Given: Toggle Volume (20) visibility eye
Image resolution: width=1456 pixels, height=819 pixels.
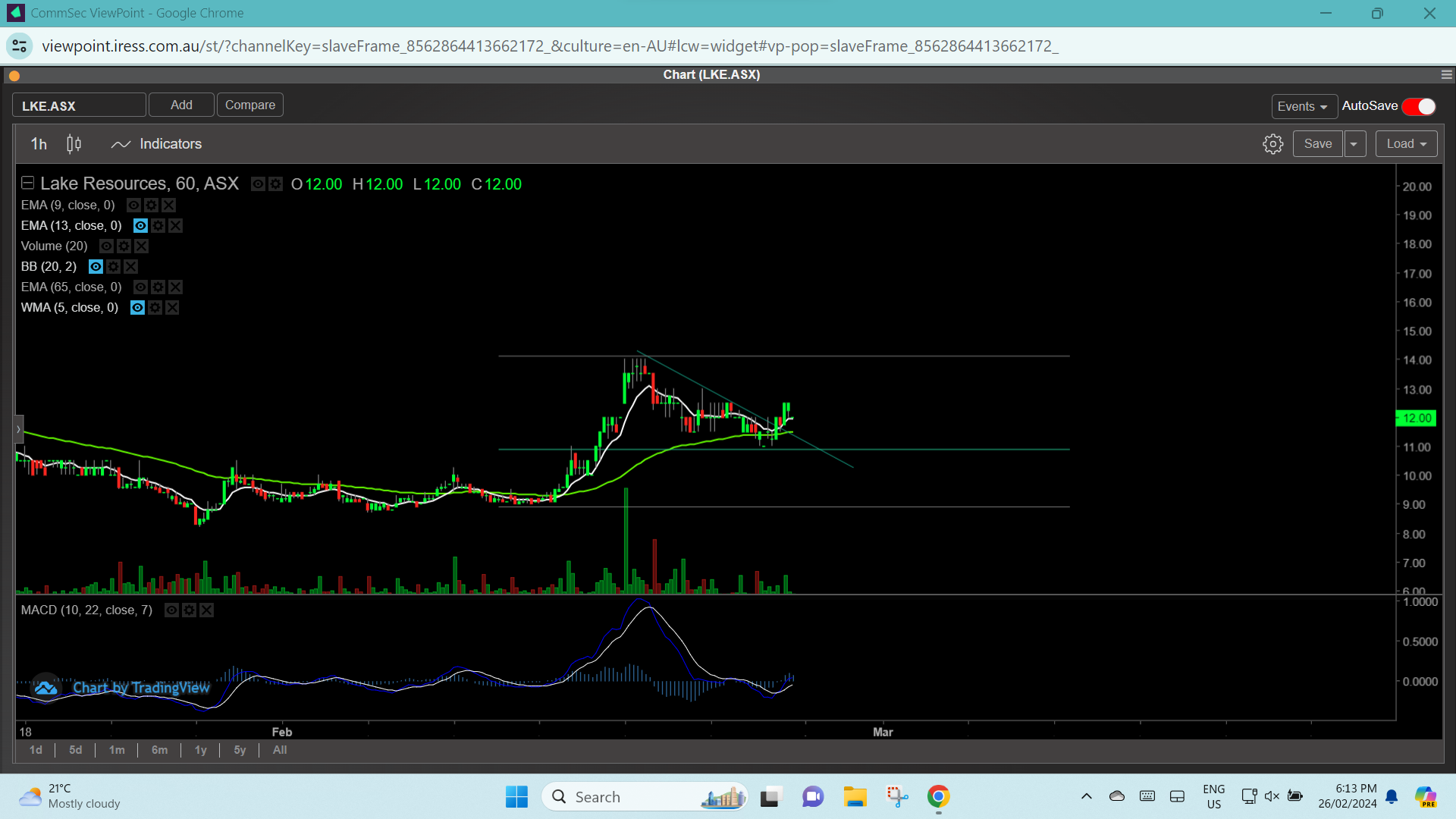Looking at the screenshot, I should (x=106, y=246).
